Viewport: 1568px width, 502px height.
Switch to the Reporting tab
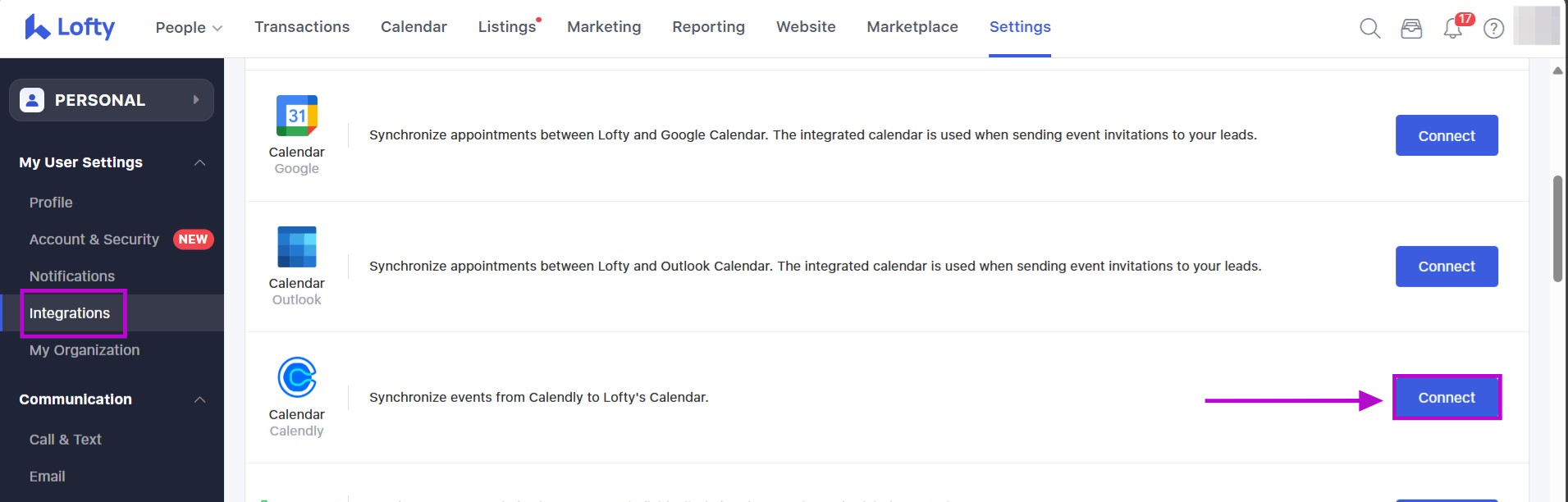tap(708, 27)
